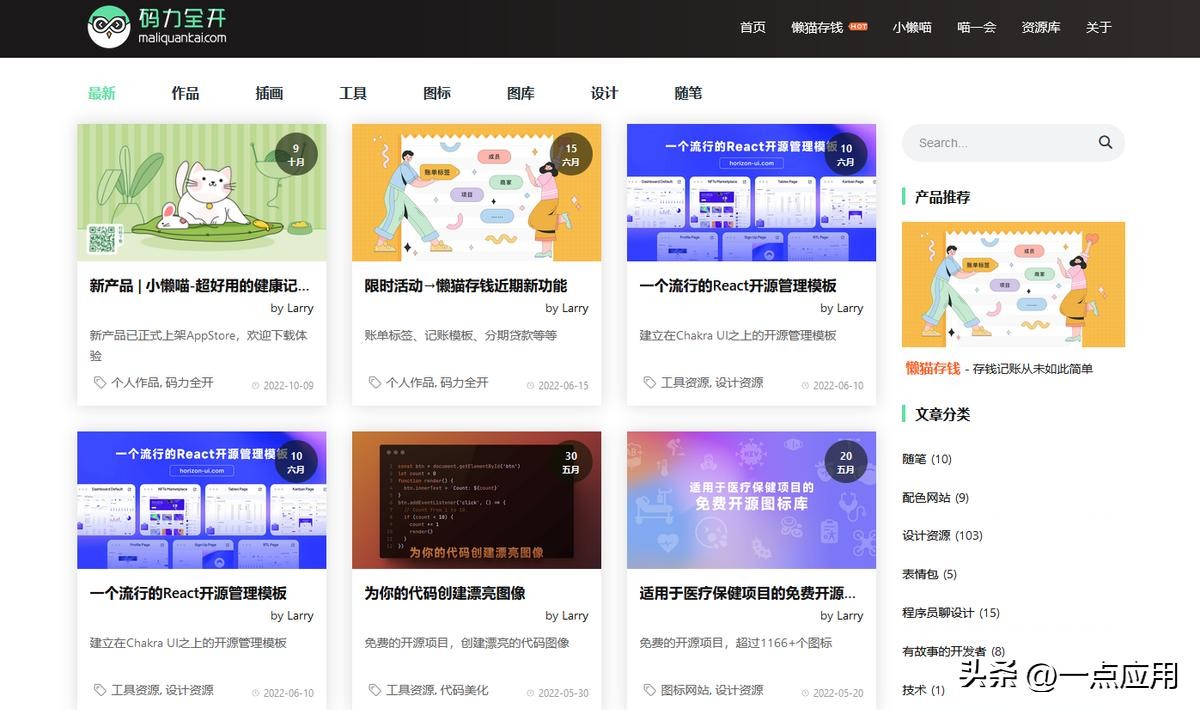Select the 图标 category tab
This screenshot has height=710, width=1200.
(x=437, y=93)
